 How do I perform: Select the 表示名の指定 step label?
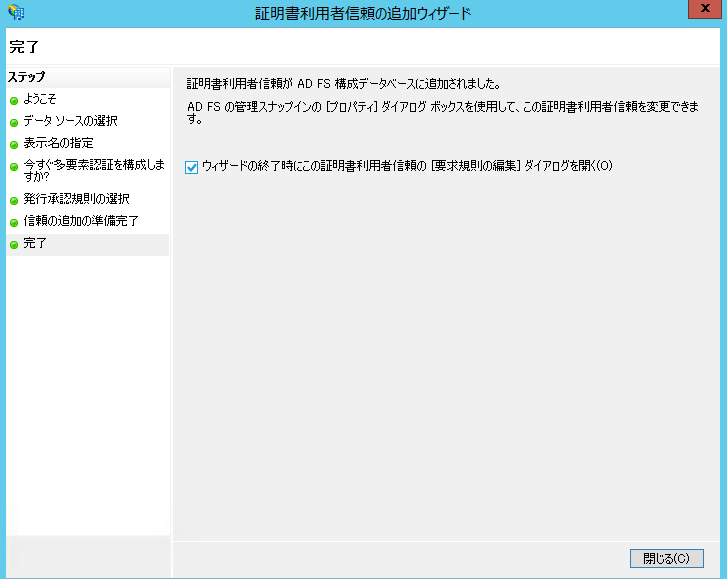[58, 143]
